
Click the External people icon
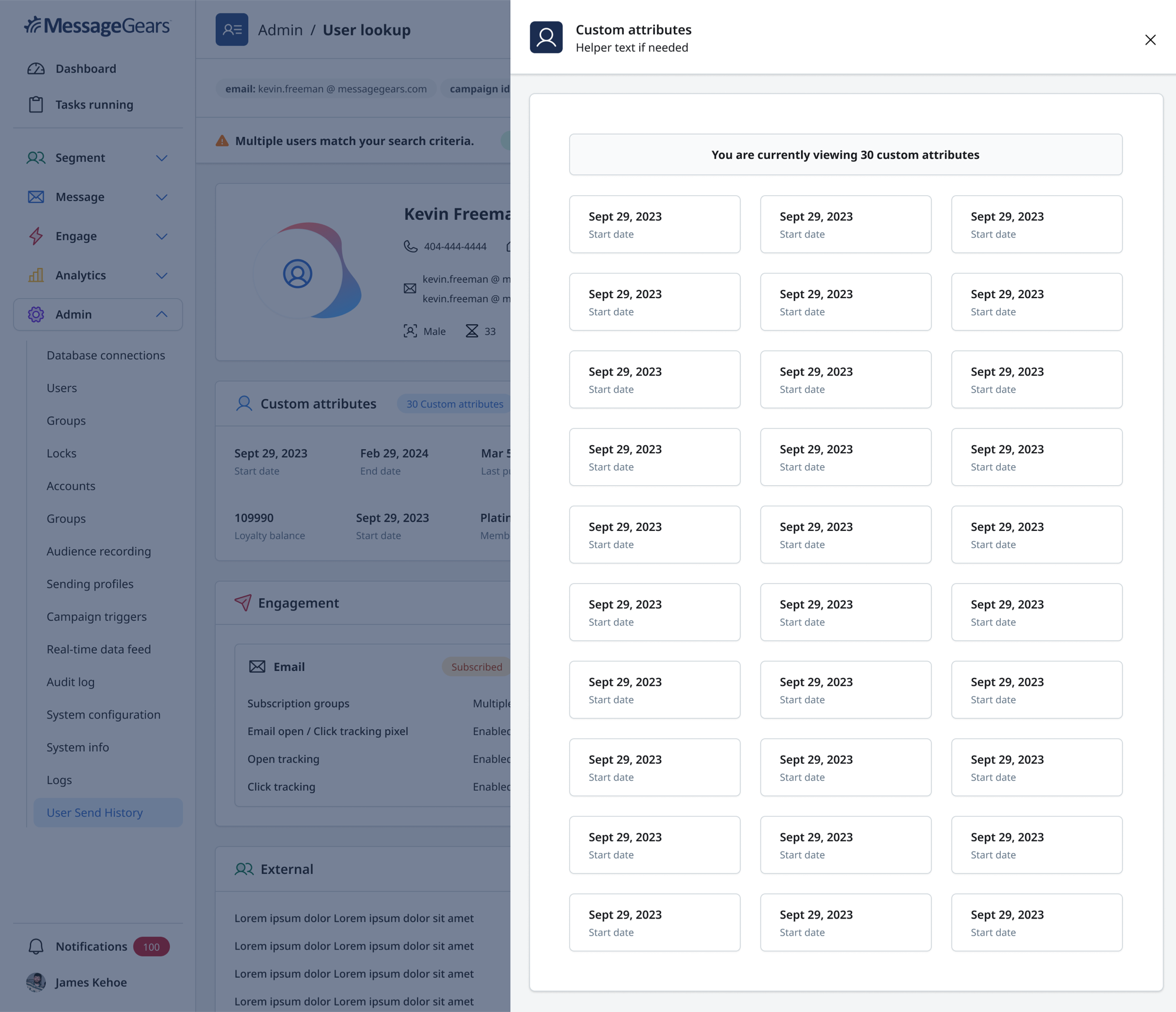(244, 869)
